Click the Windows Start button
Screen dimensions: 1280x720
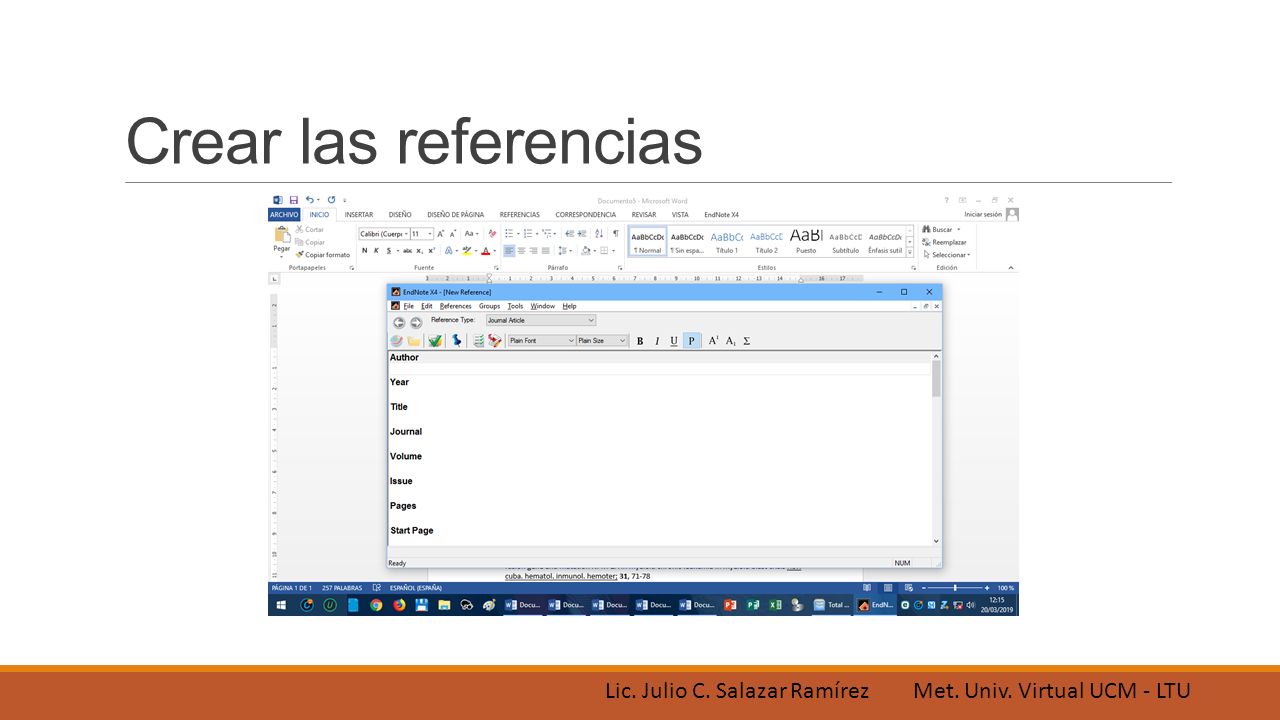tap(281, 605)
